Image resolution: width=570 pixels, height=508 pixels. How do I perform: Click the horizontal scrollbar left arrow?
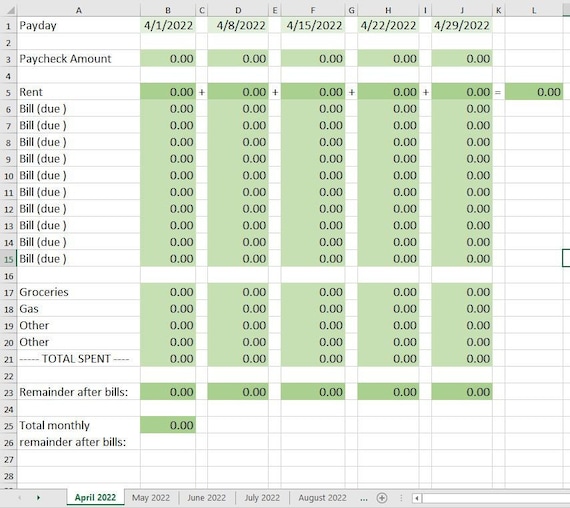tap(417, 498)
